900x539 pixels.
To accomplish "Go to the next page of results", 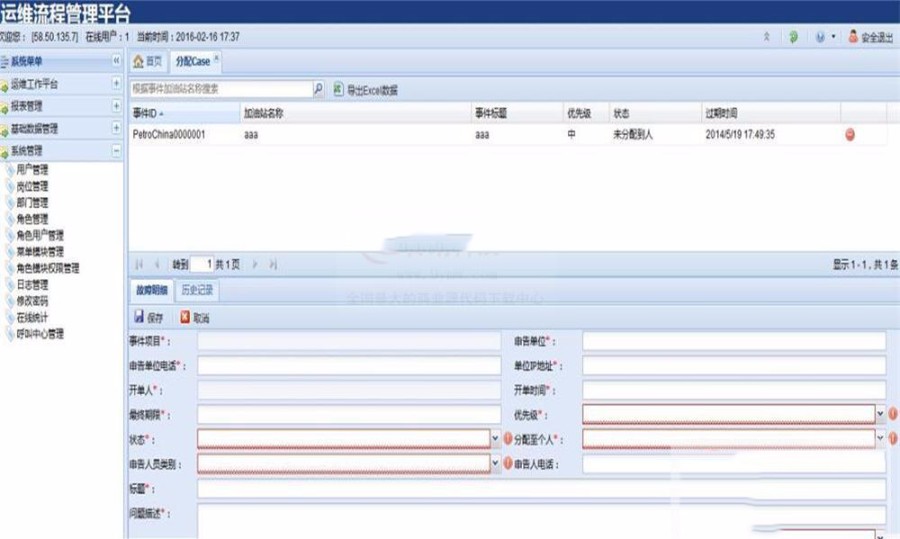I will click(255, 264).
